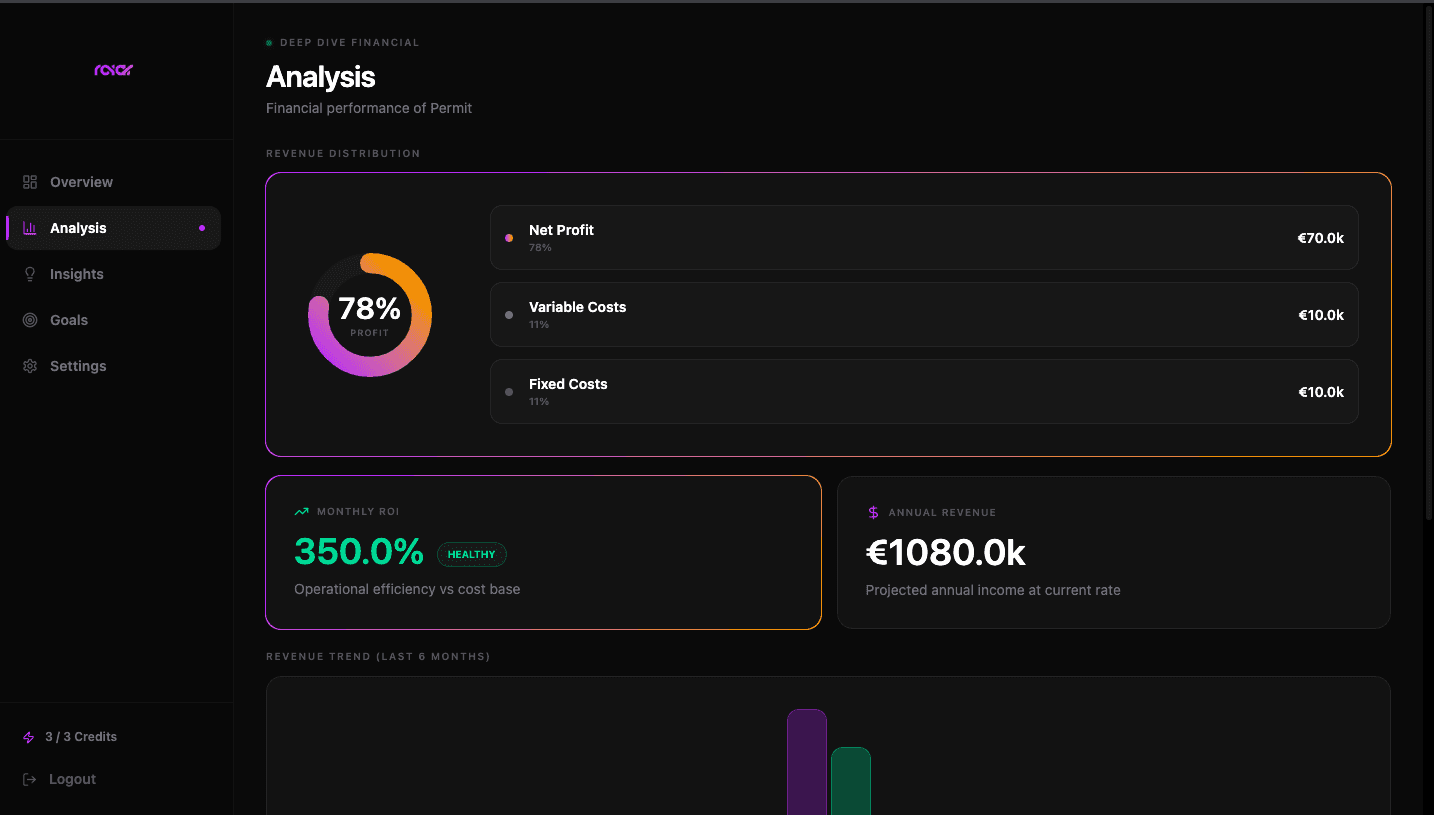This screenshot has width=1434, height=815.
Task: Click the HEALTHY status badge
Action: point(472,554)
